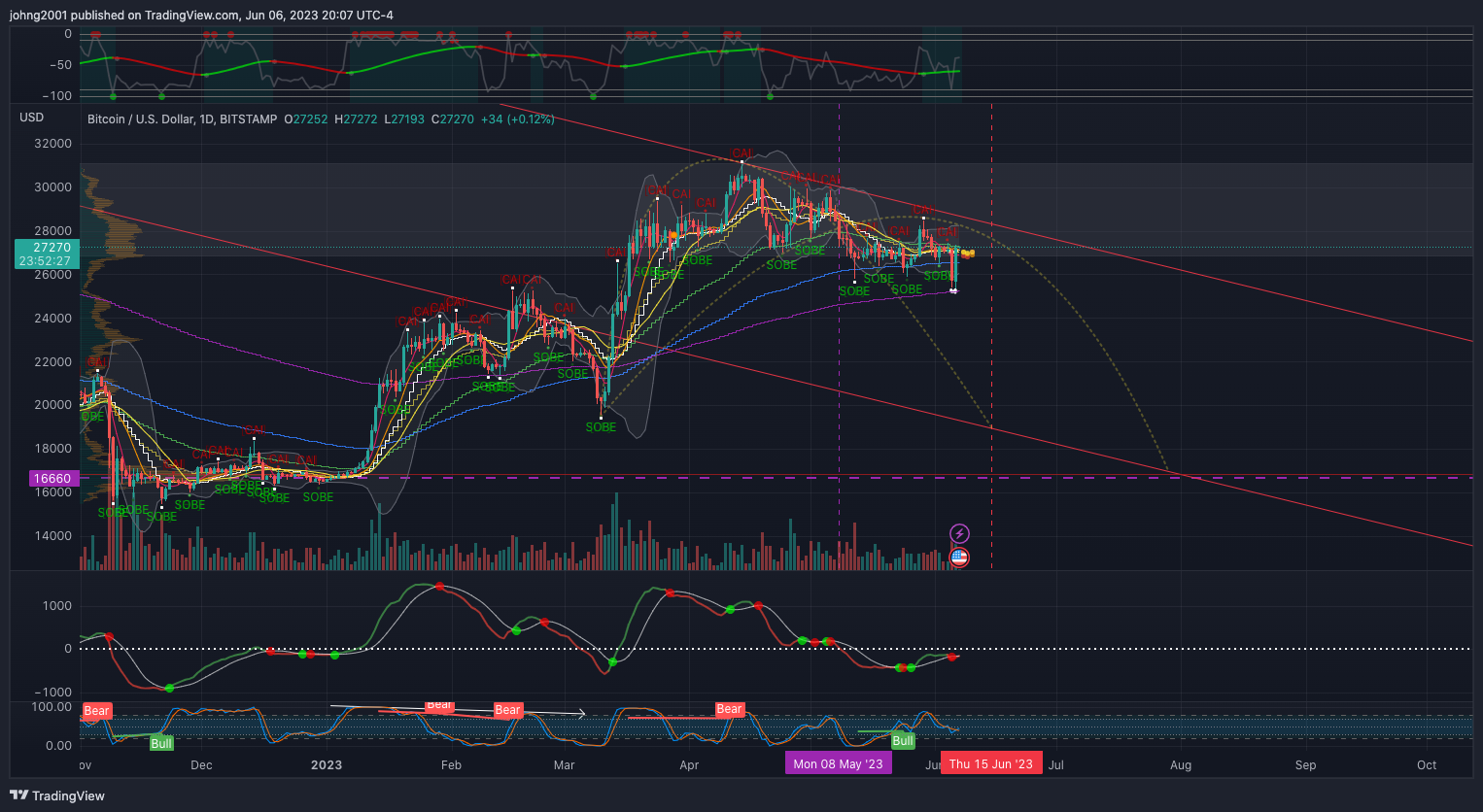
Task: Click the Thu 15 Jun '23 date label
Action: click(991, 763)
